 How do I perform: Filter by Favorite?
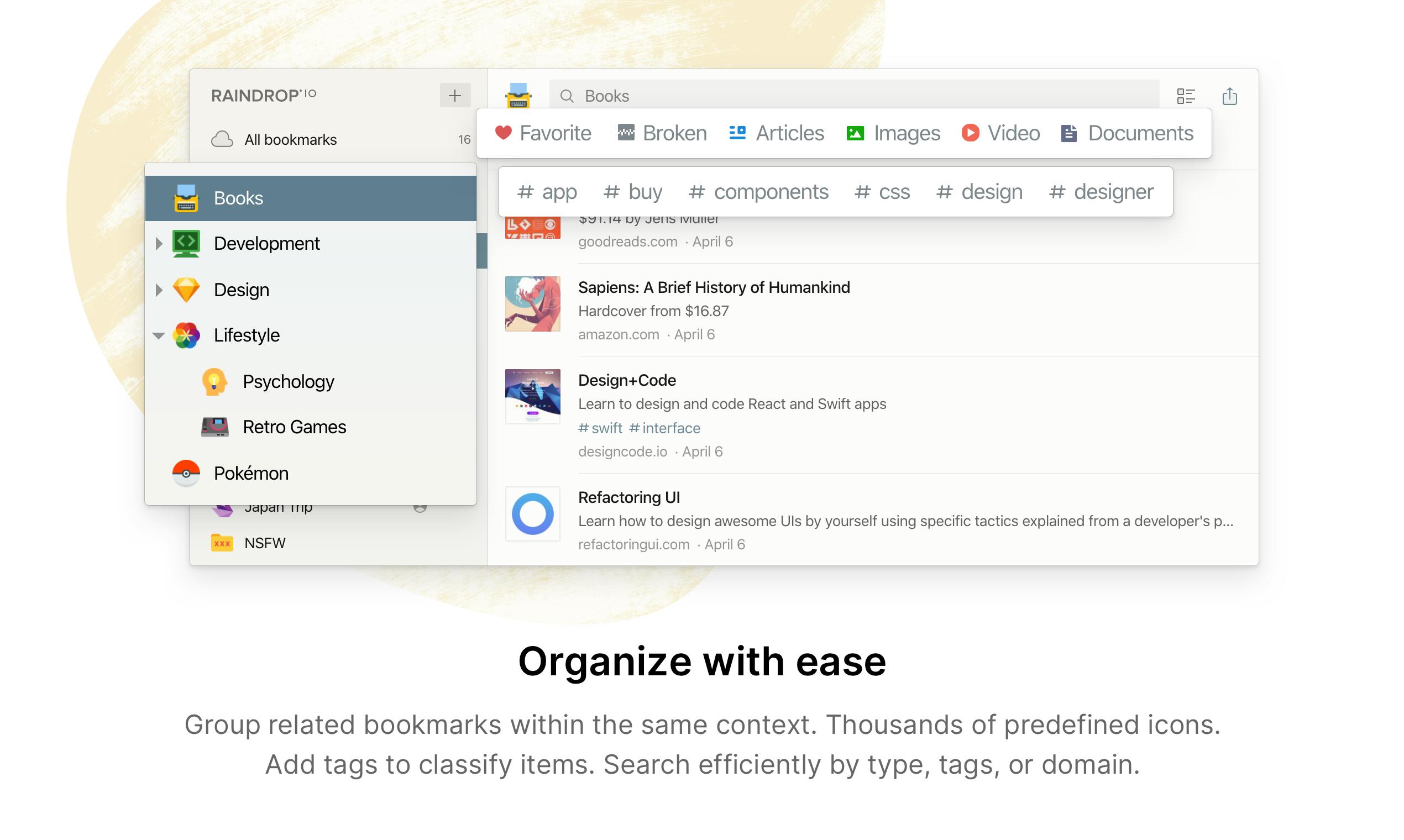(x=543, y=133)
